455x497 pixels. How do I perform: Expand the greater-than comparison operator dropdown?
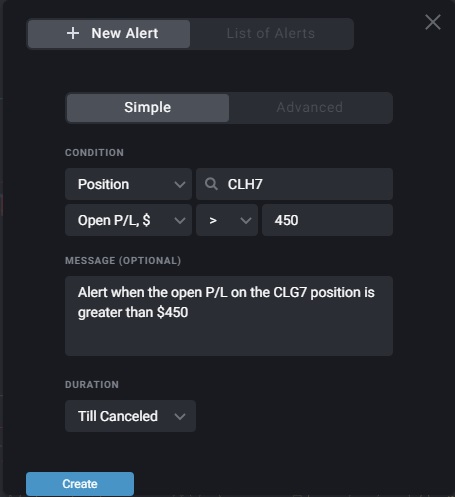(227, 220)
